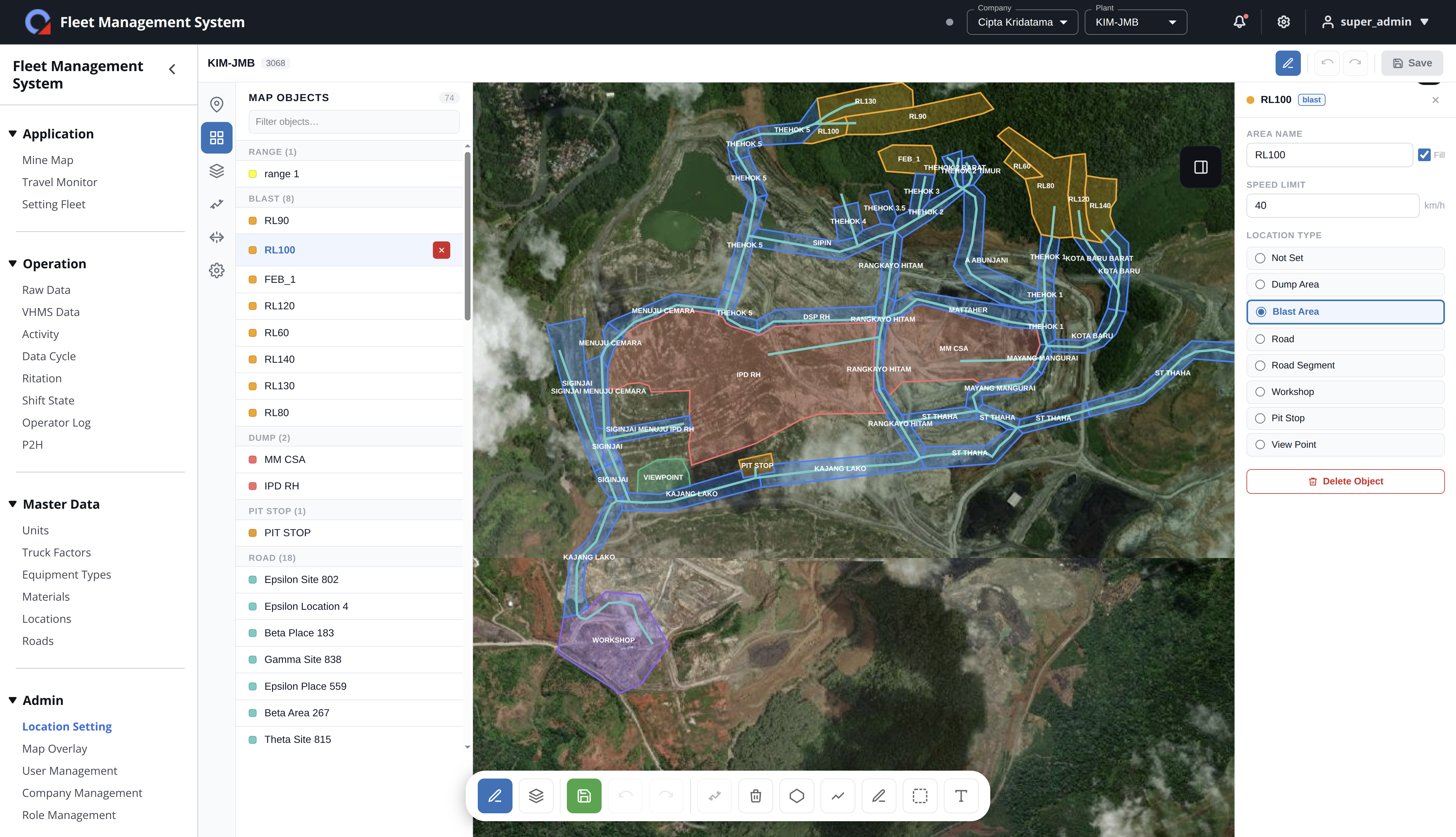
Task: Collapse the Master Data section
Action: pyautogui.click(x=13, y=504)
